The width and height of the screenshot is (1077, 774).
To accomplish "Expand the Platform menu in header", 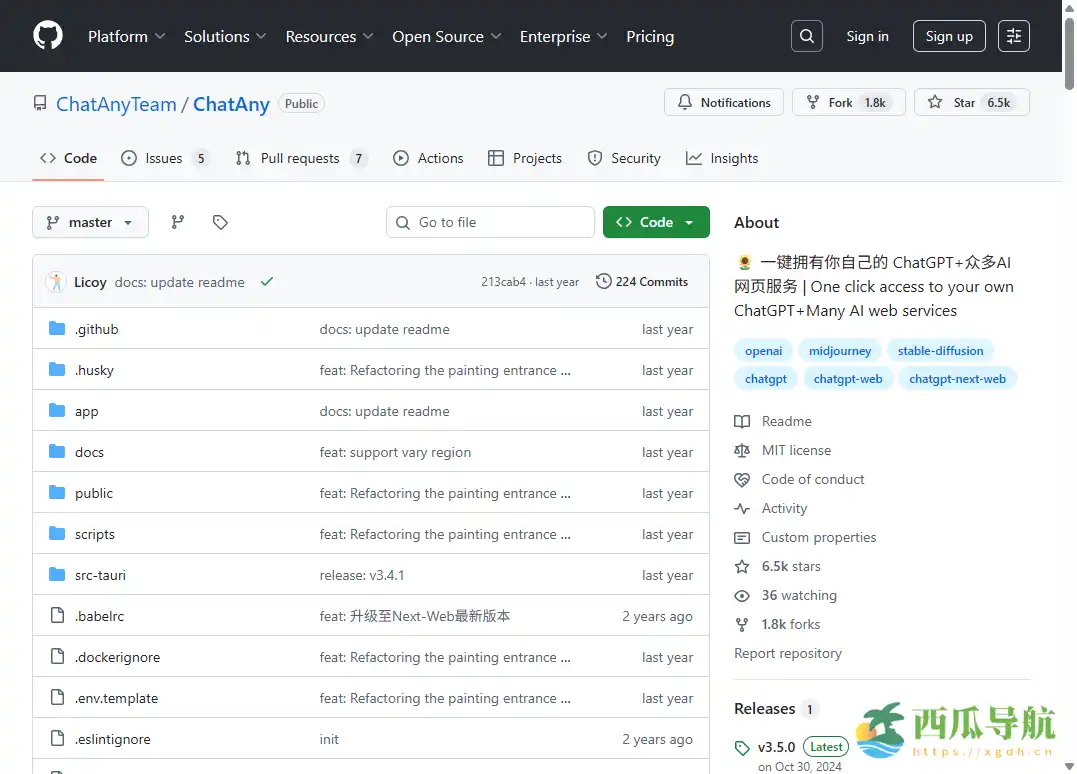I will 126,36.
